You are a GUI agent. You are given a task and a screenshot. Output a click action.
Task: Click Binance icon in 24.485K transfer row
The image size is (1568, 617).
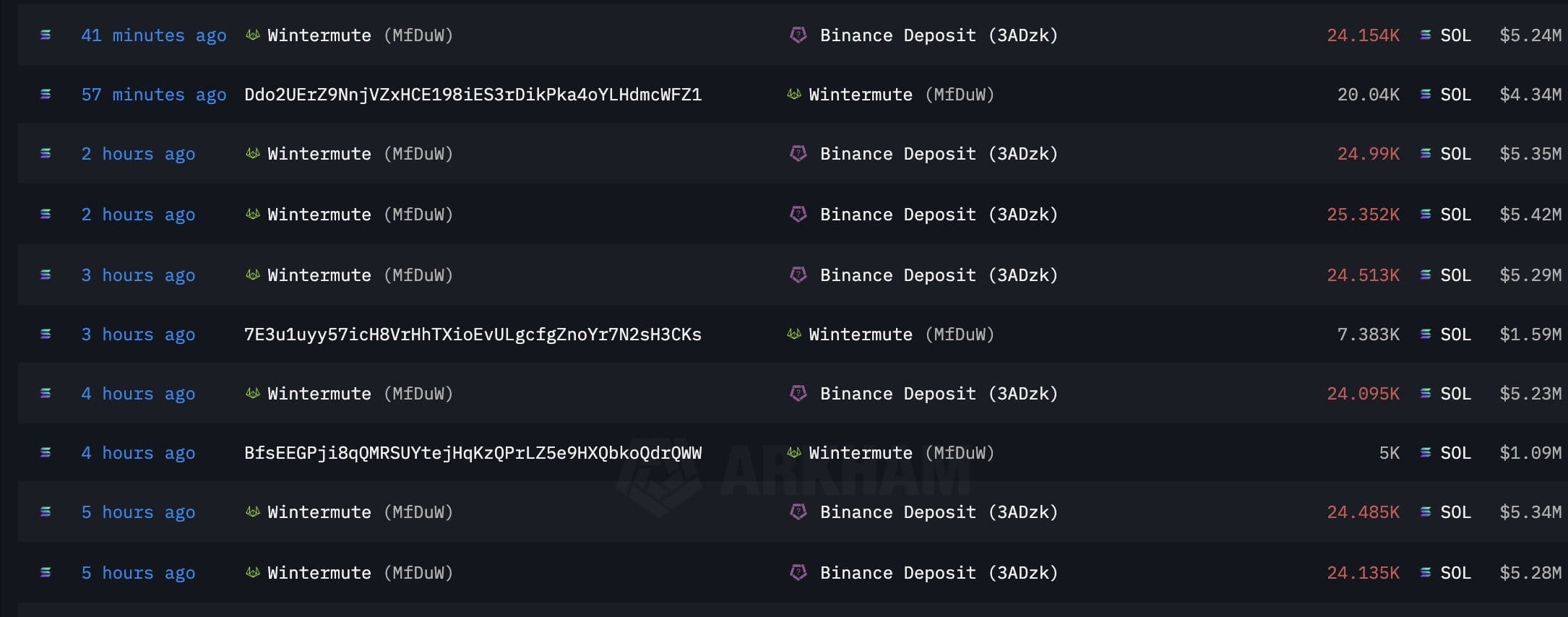[x=798, y=512]
